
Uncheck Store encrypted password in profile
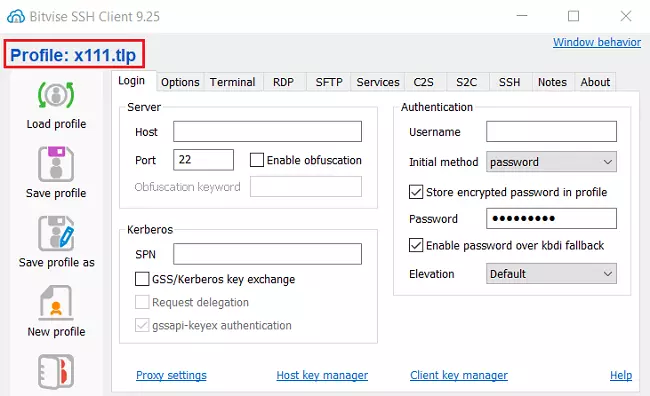[416, 192]
